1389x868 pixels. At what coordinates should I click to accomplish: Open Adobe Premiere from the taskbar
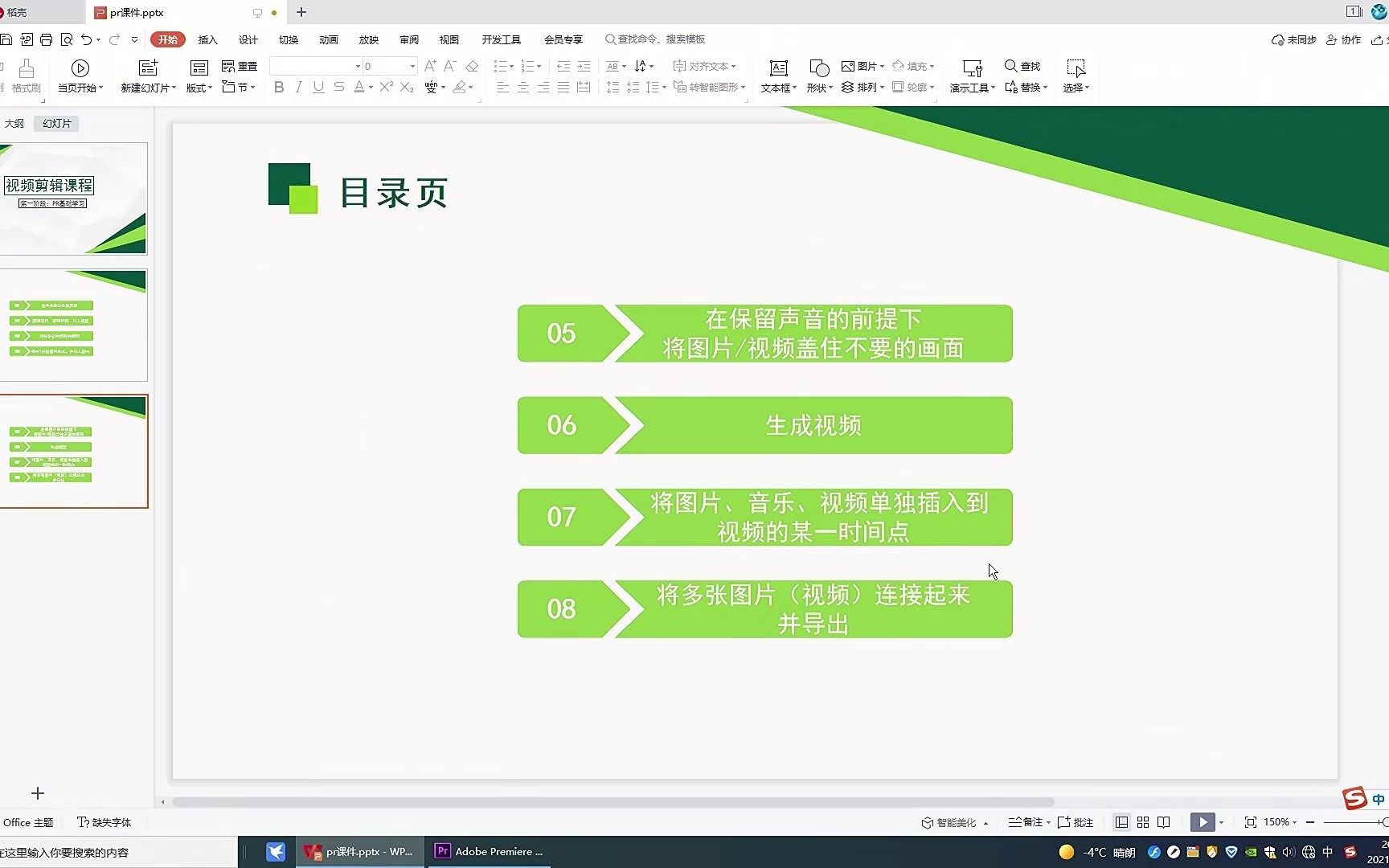pyautogui.click(x=490, y=851)
